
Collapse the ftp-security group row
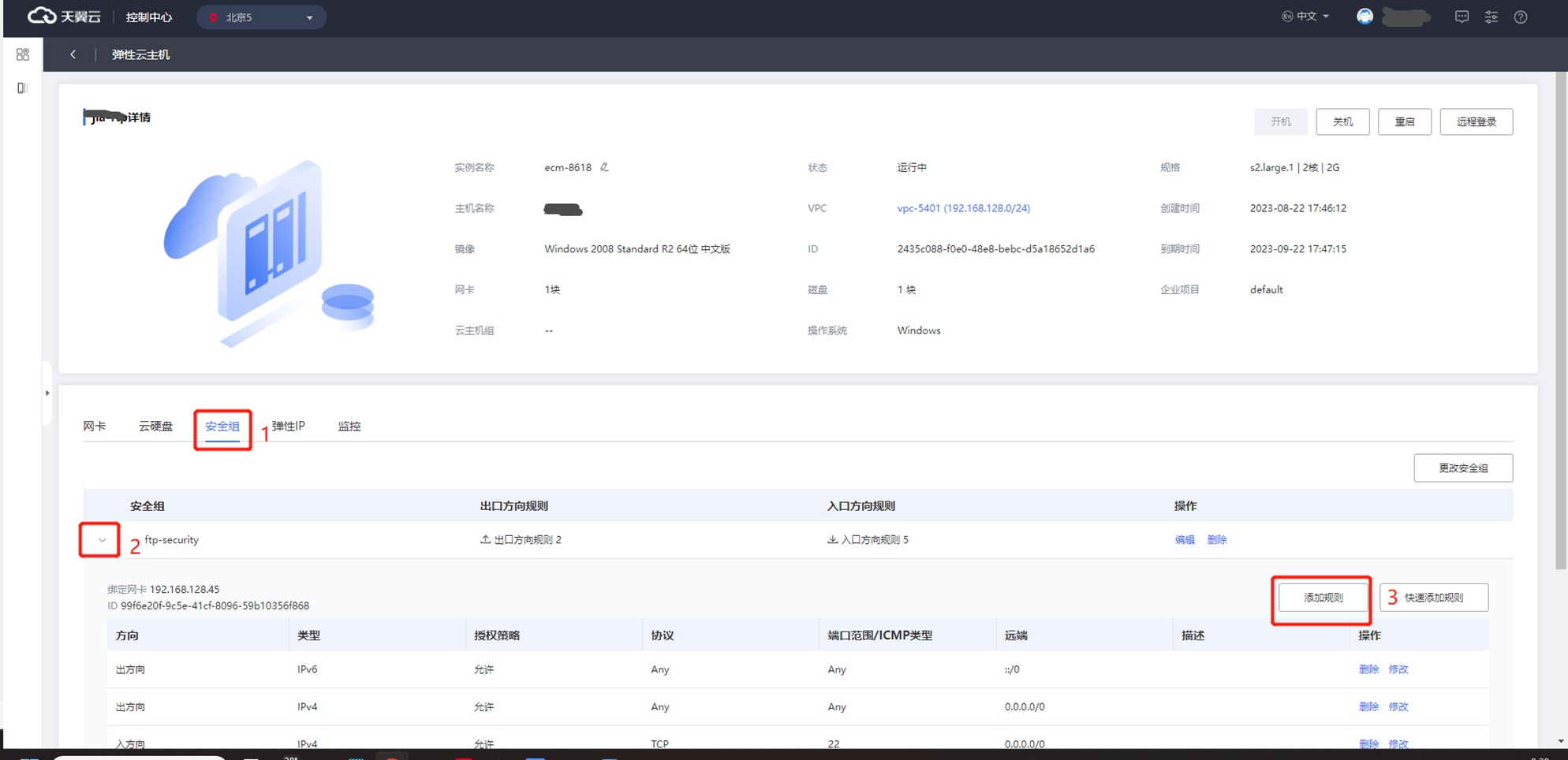coord(102,540)
